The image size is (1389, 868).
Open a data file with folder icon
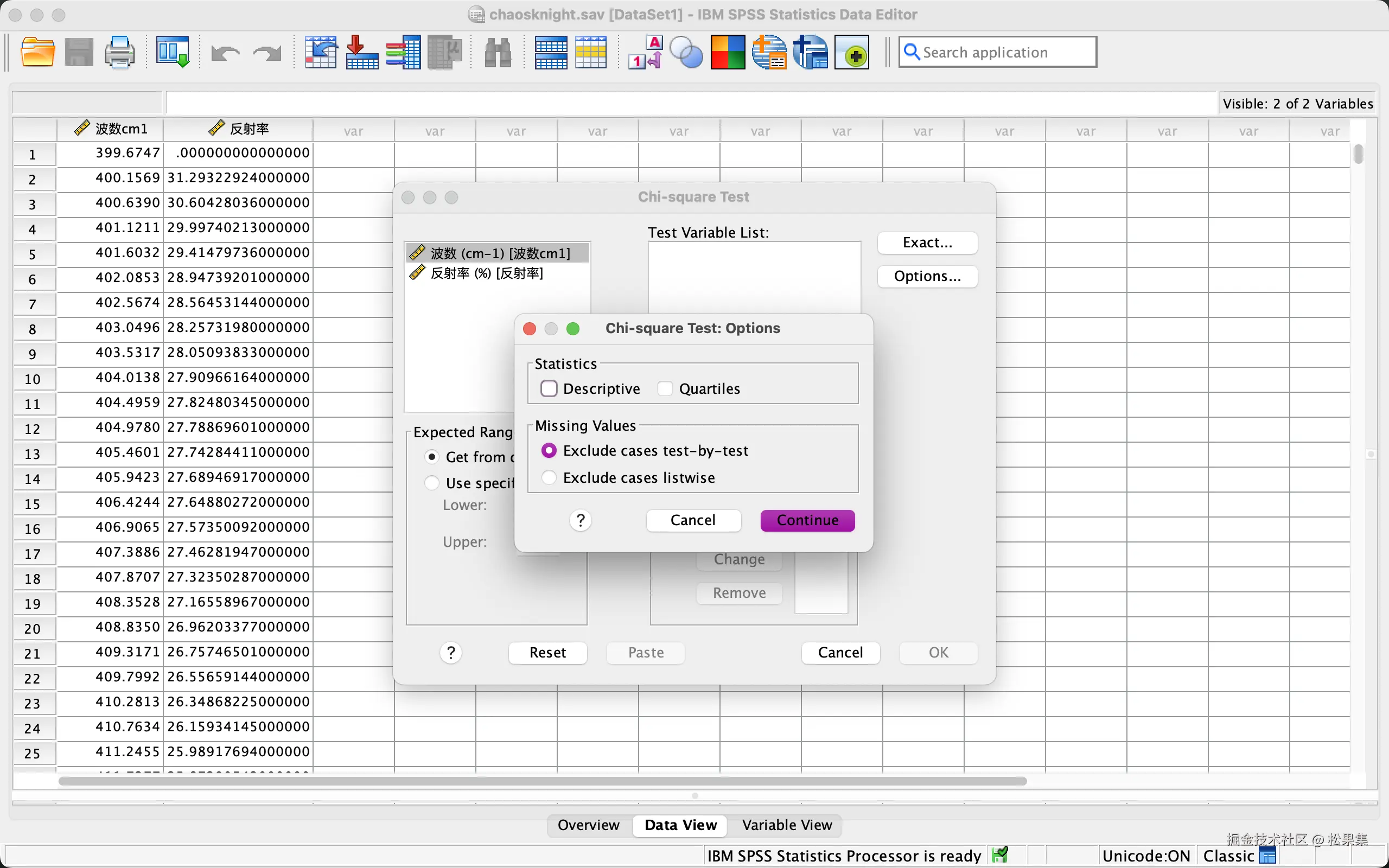37,52
